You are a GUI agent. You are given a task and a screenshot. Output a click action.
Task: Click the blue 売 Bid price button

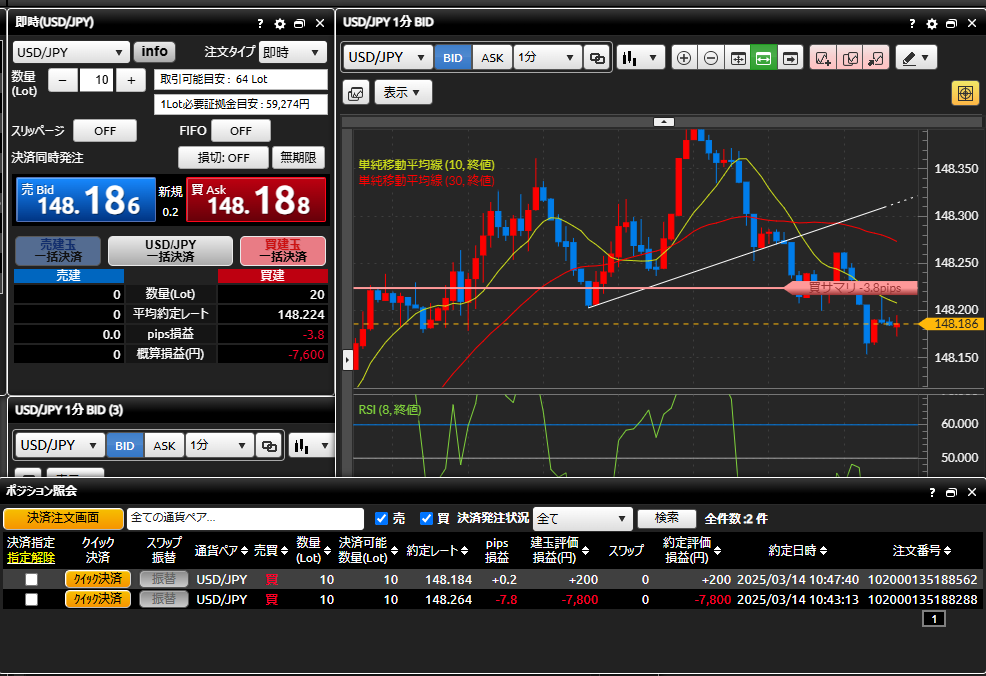tap(86, 200)
